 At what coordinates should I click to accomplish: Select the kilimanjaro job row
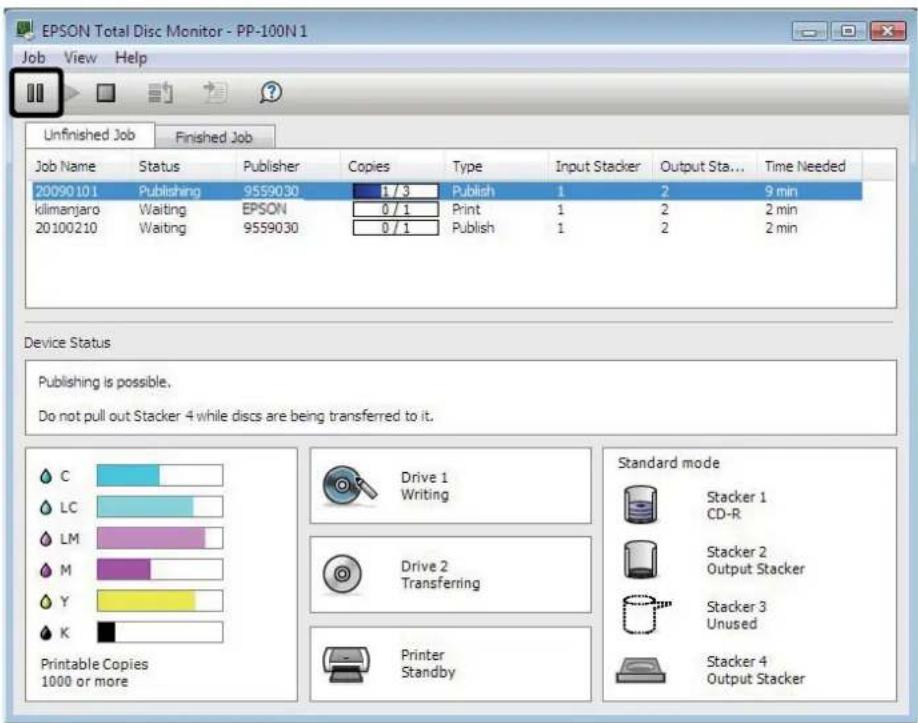(446, 209)
